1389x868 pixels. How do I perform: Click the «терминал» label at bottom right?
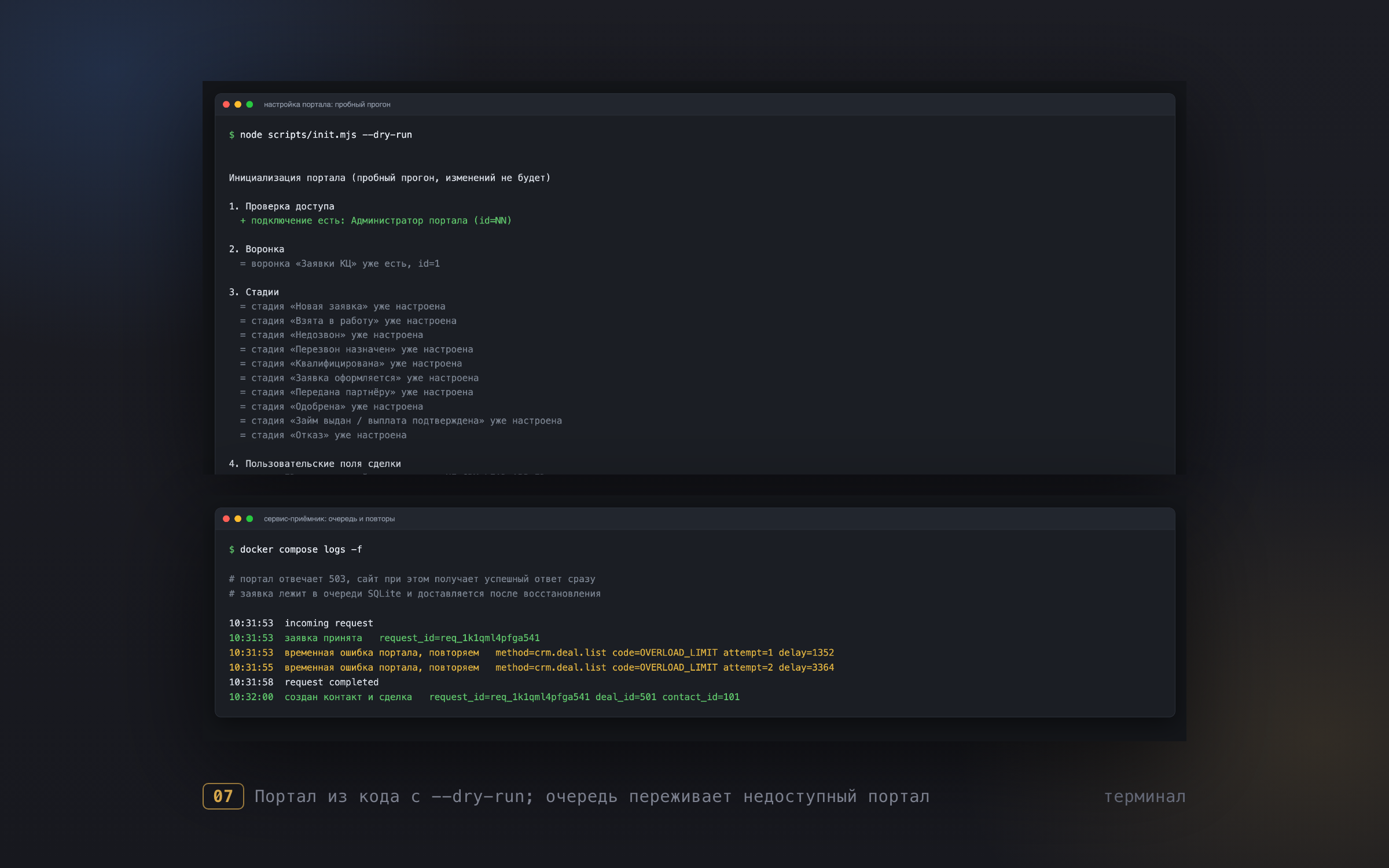(1145, 797)
